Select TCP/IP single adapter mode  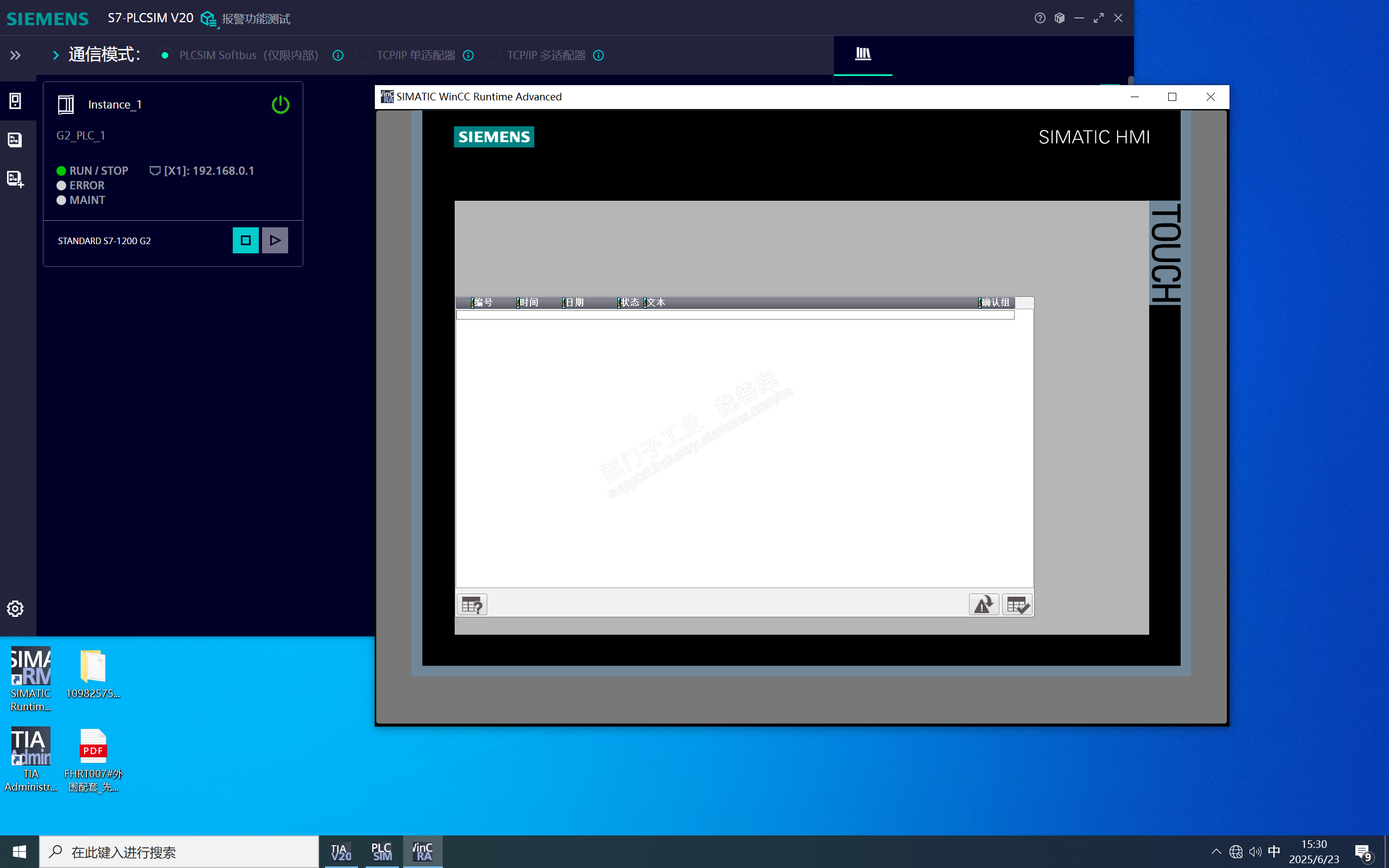[x=362, y=55]
